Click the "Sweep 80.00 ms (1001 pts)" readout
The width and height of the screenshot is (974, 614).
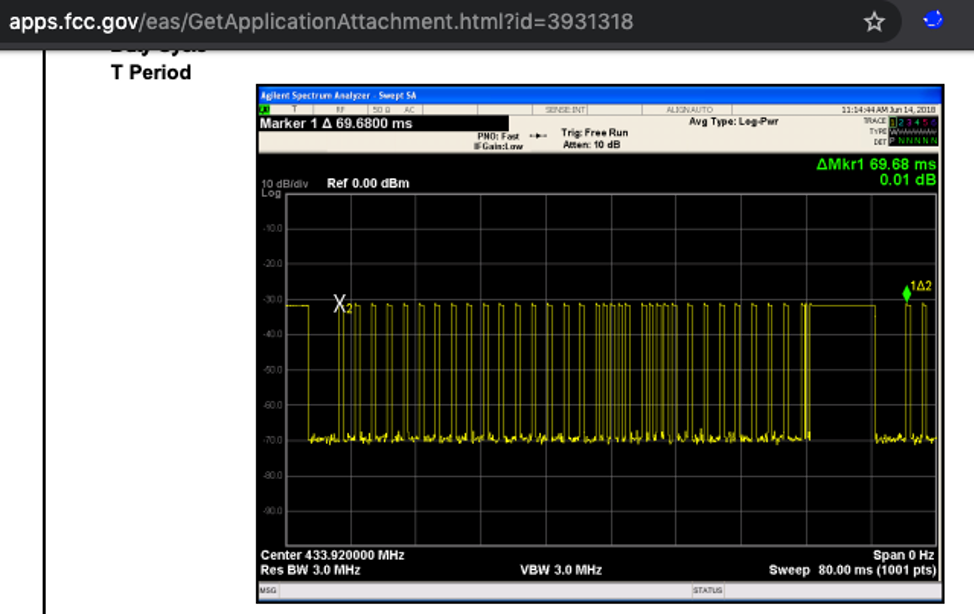[x=852, y=570]
